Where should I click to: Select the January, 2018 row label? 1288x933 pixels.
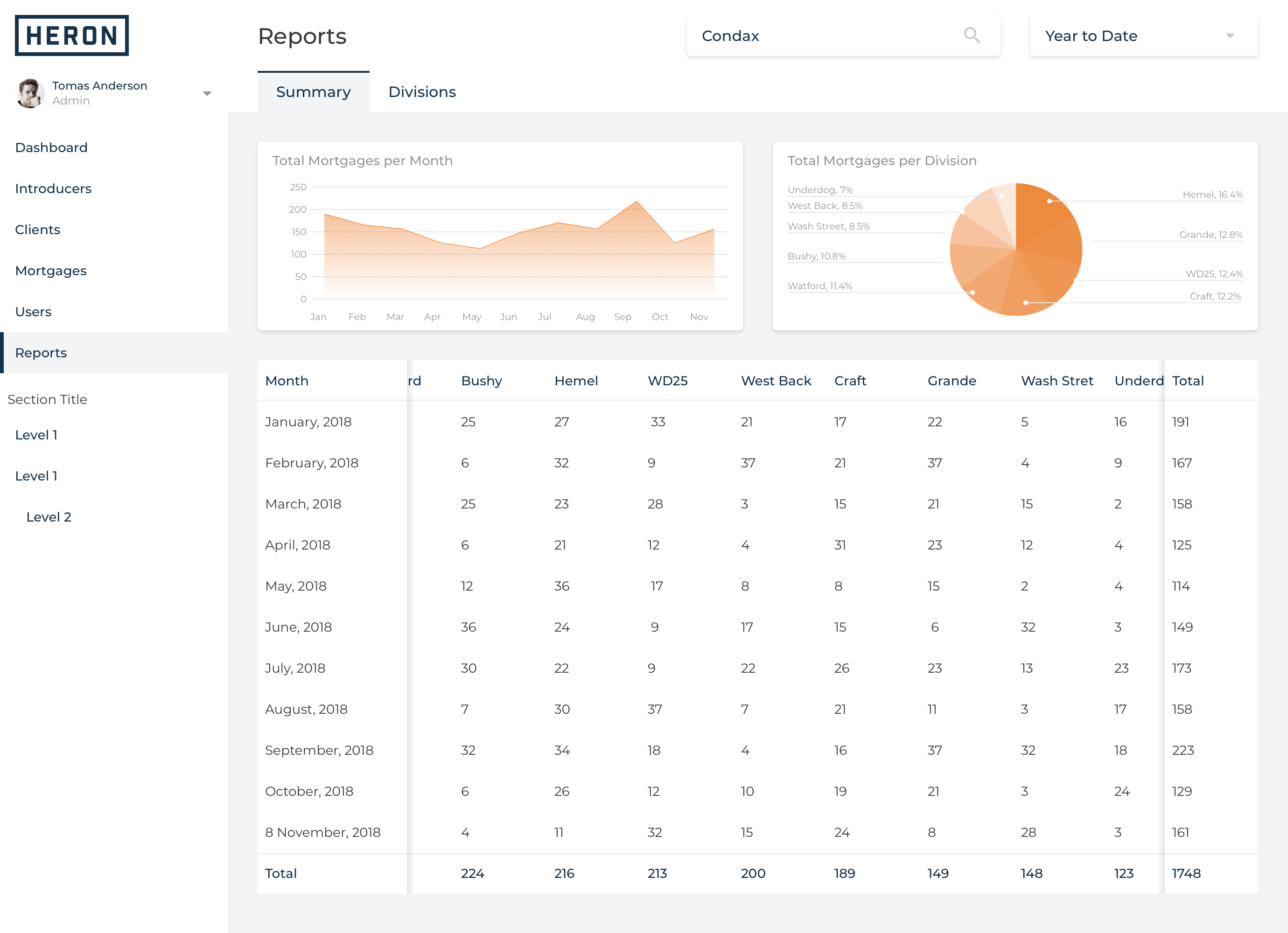coord(308,422)
